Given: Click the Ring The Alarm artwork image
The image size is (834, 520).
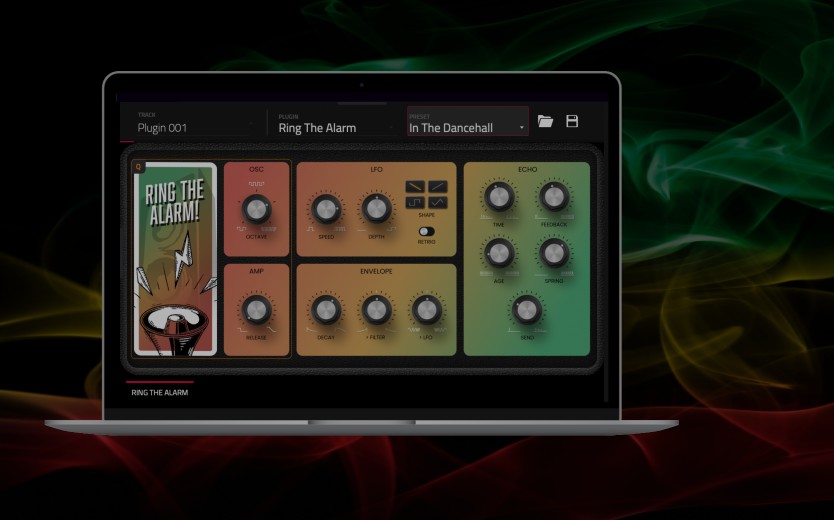Looking at the screenshot, I should [175, 260].
